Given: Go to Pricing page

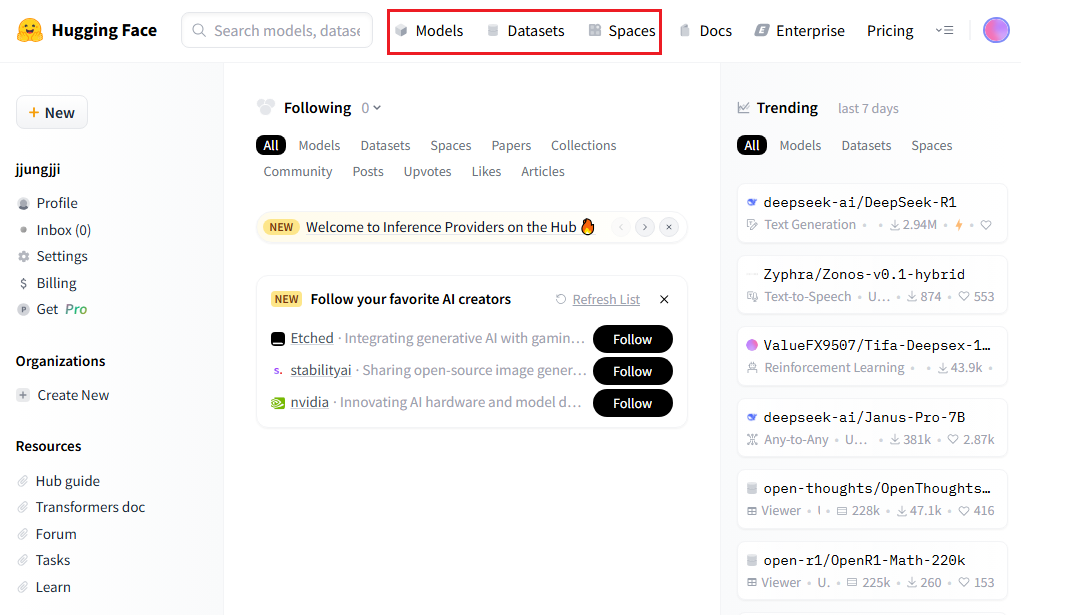Looking at the screenshot, I should click(x=890, y=31).
